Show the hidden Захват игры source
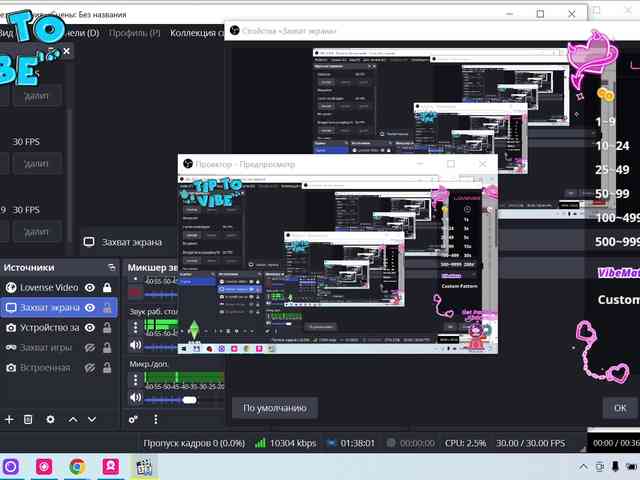This screenshot has height=480, width=640. (90, 347)
